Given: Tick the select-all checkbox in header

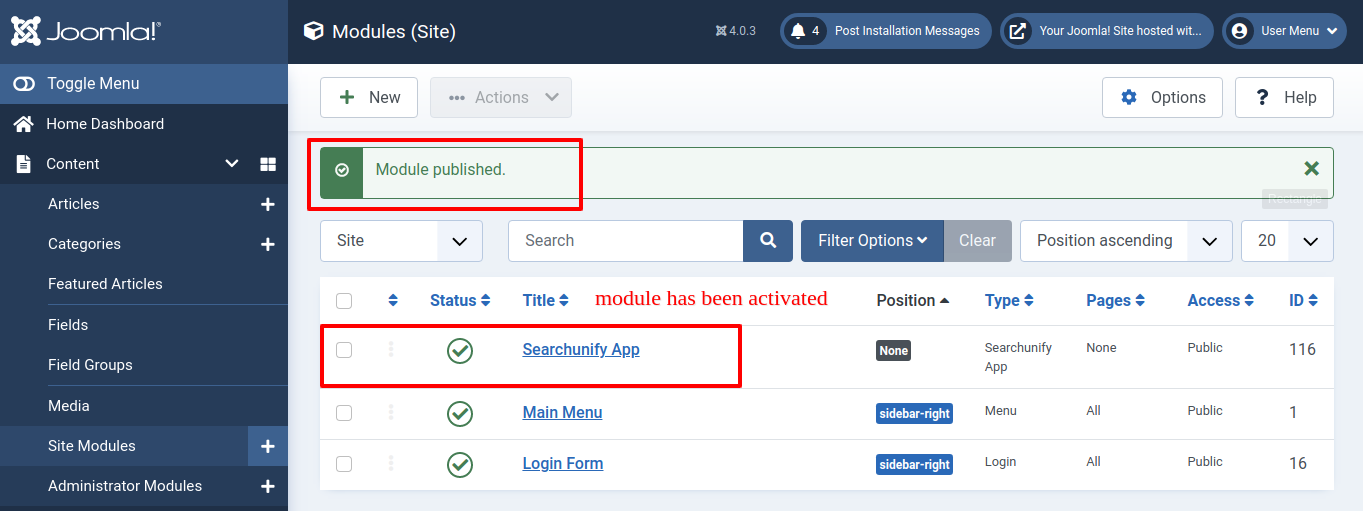Looking at the screenshot, I should (344, 301).
